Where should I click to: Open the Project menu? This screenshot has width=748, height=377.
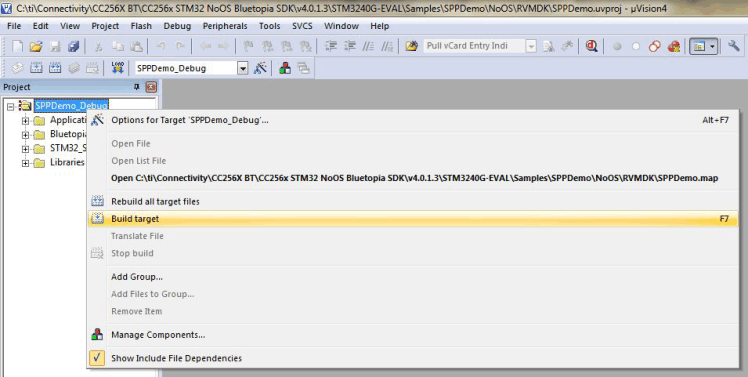(105, 26)
